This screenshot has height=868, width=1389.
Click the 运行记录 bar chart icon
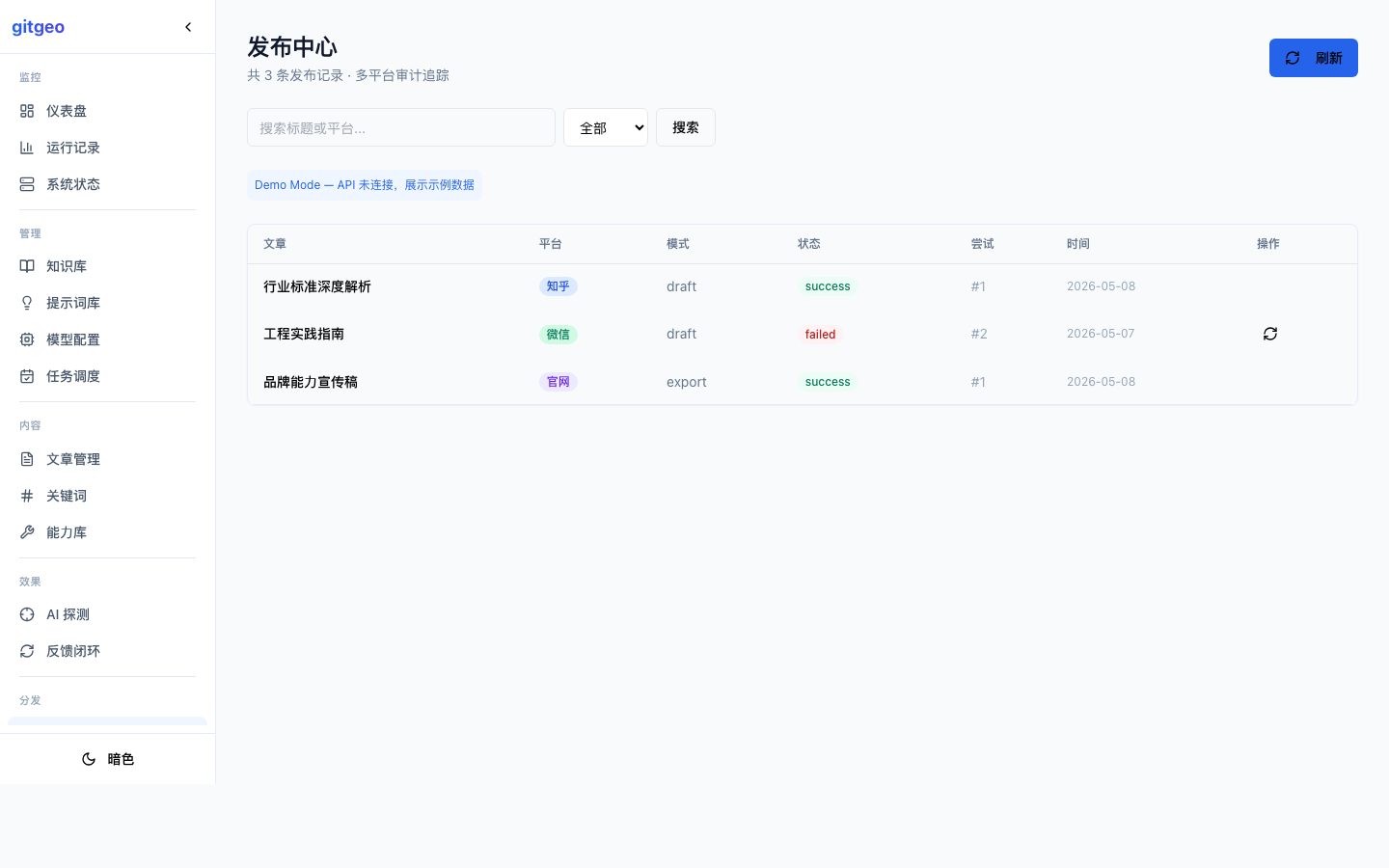point(27,148)
